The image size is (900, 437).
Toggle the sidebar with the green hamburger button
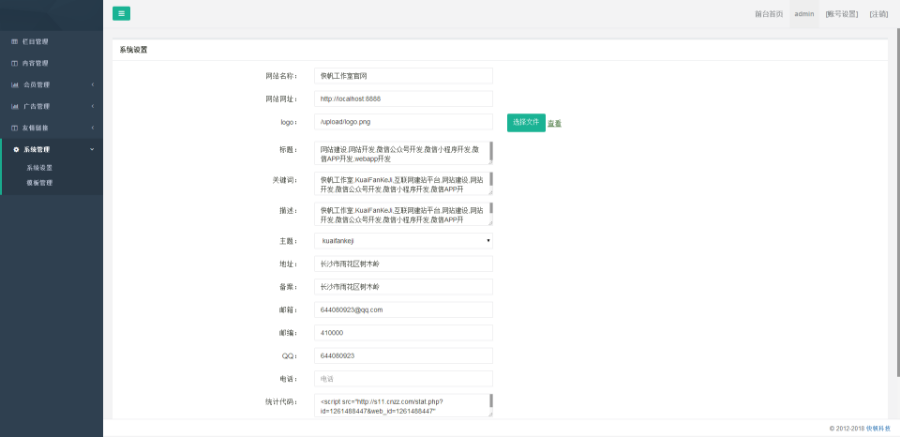pos(121,14)
